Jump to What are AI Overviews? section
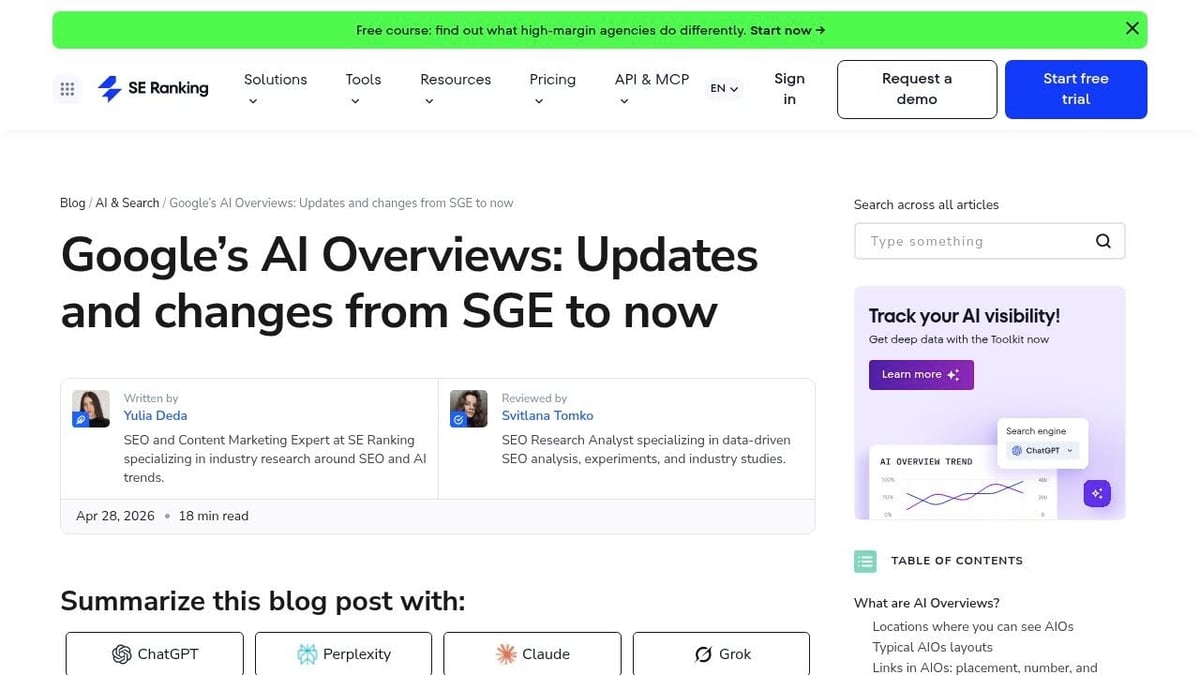Viewport: 1200px width, 675px height. 926,603
